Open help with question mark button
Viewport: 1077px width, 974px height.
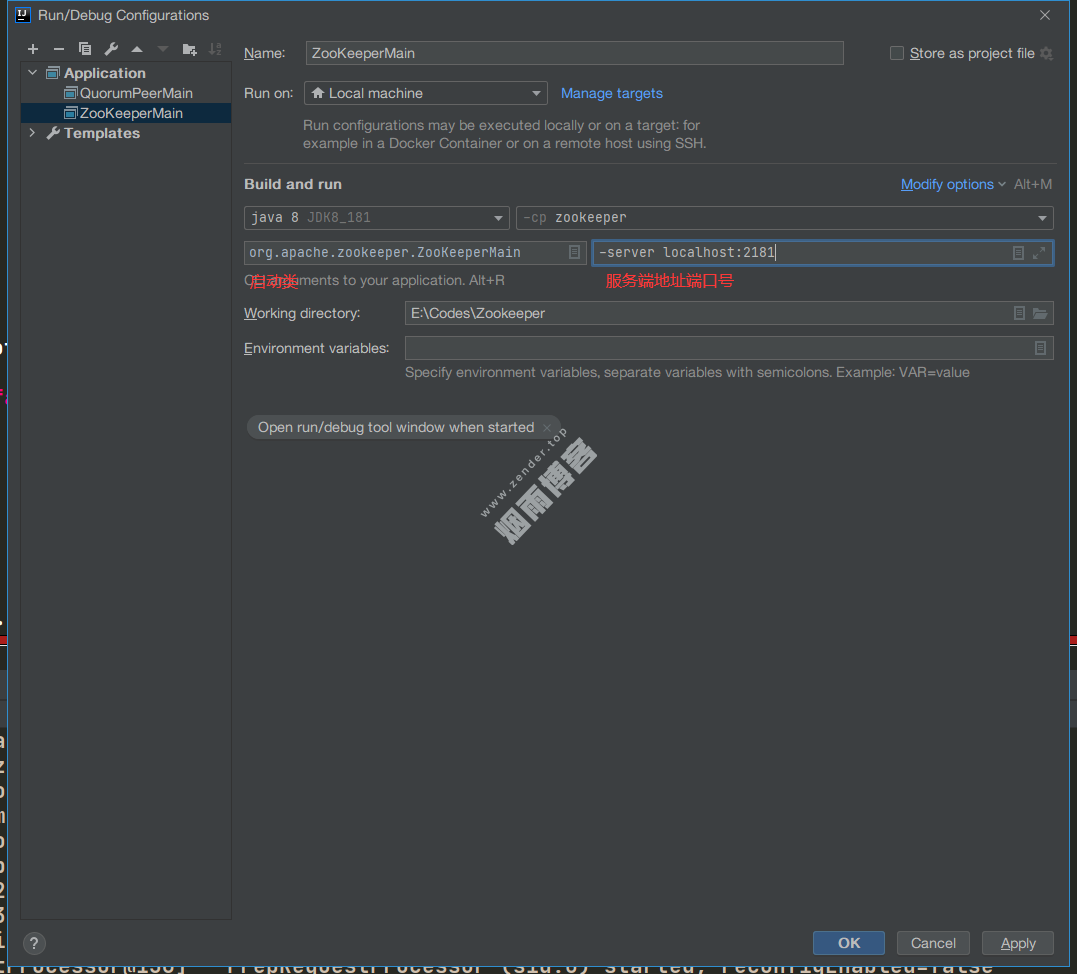pos(34,943)
